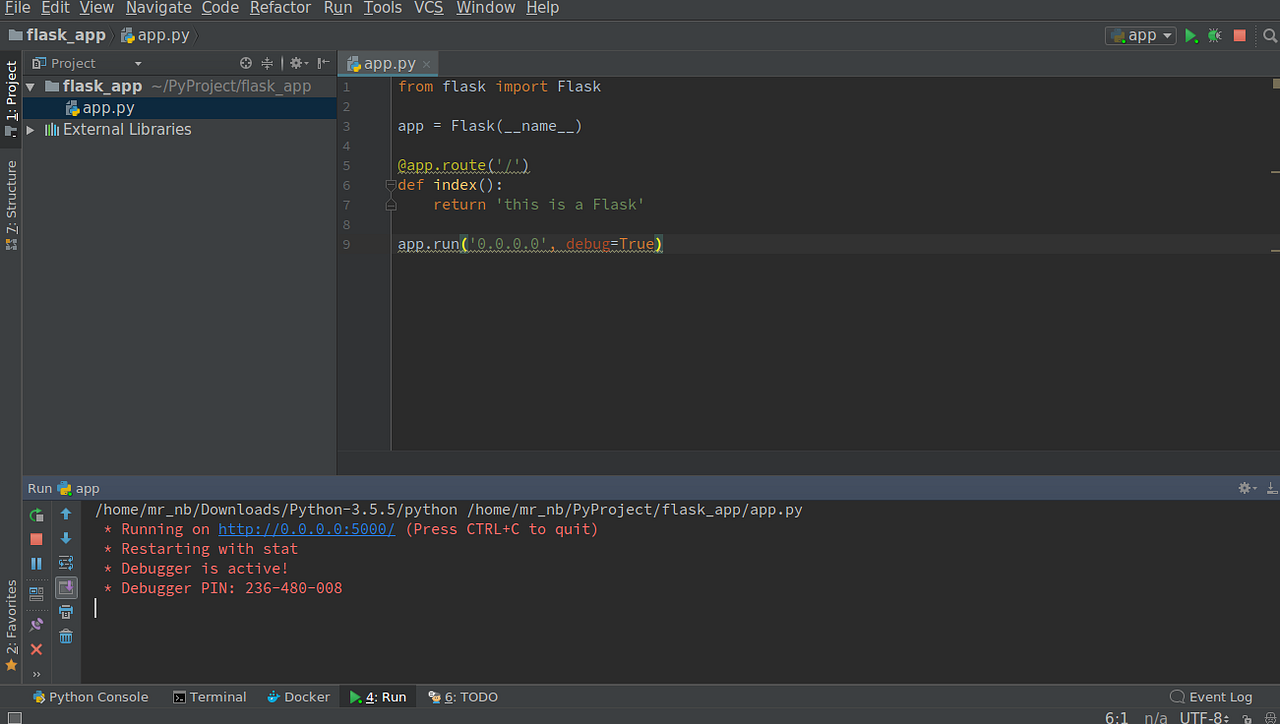Expand the External Libraries node

(x=30, y=129)
